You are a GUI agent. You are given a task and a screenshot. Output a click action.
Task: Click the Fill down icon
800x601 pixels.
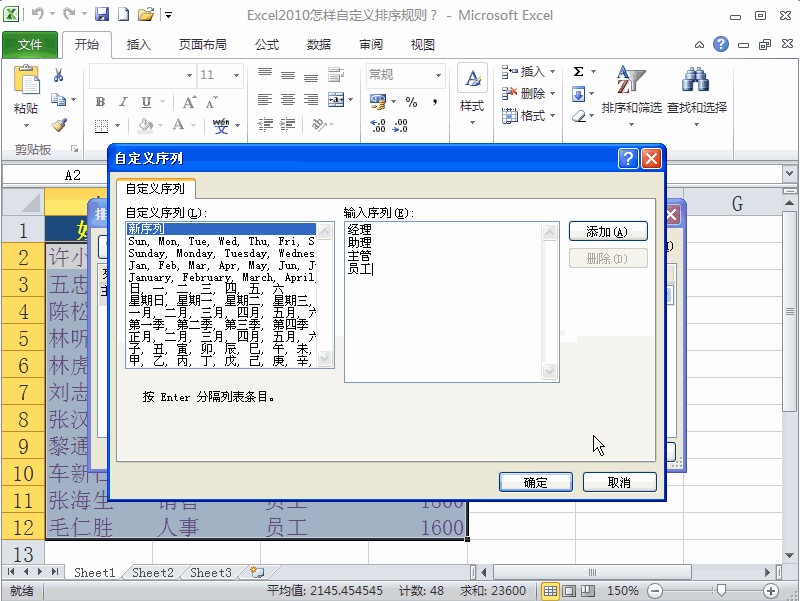click(579, 94)
